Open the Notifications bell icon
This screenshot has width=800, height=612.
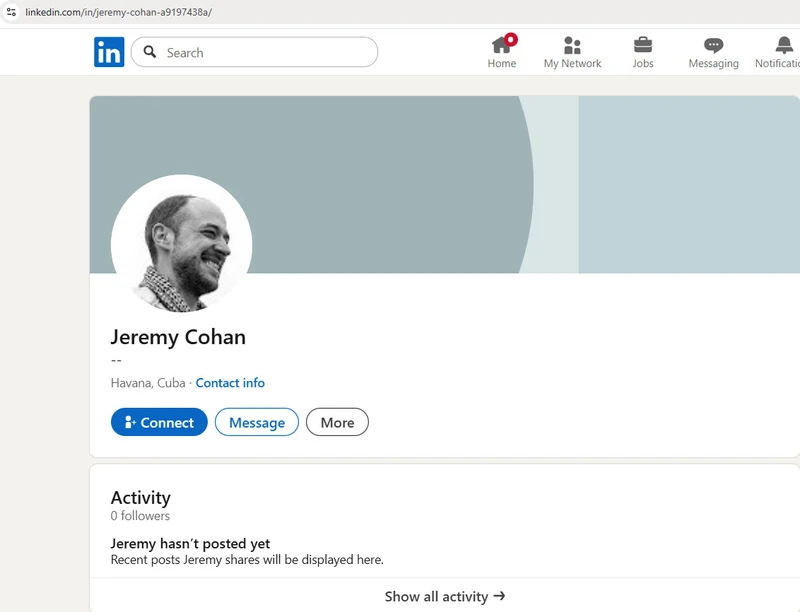coord(784,45)
